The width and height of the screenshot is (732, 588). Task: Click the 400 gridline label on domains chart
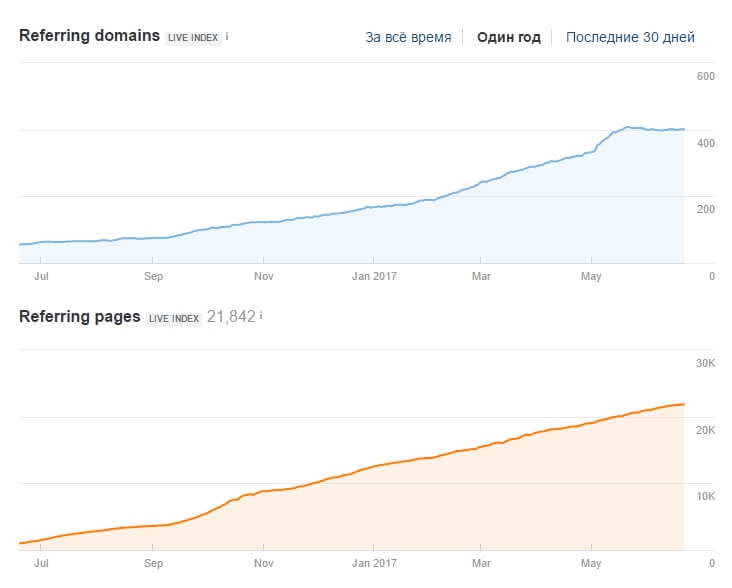tap(705, 143)
